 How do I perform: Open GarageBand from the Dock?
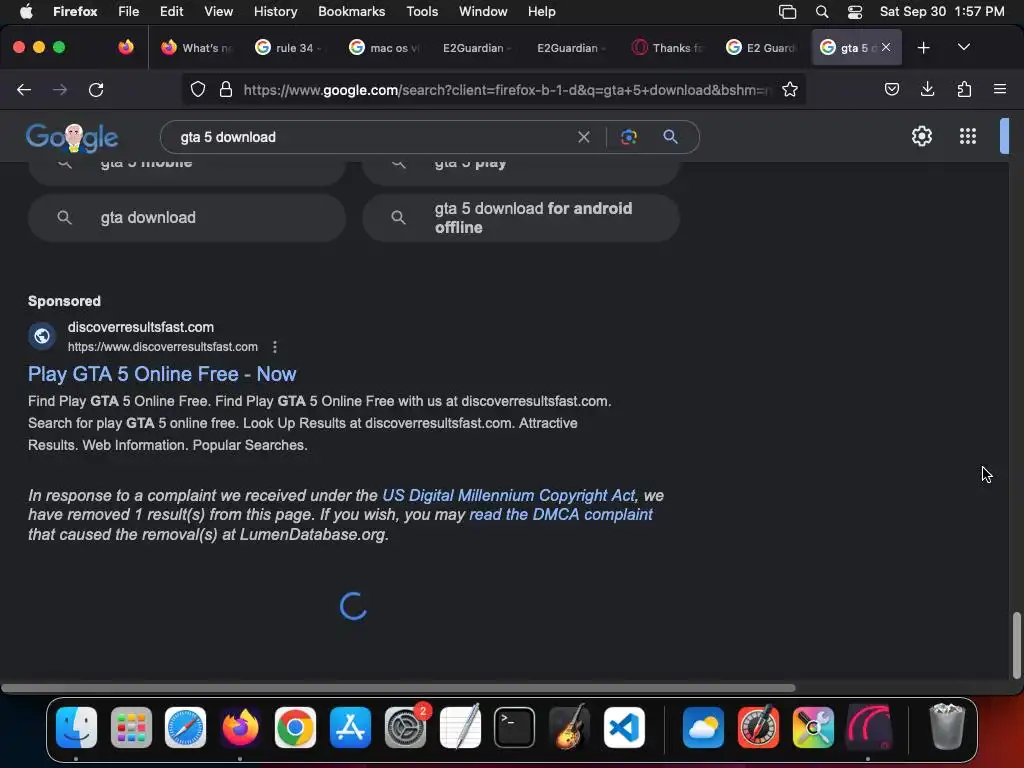(569, 728)
